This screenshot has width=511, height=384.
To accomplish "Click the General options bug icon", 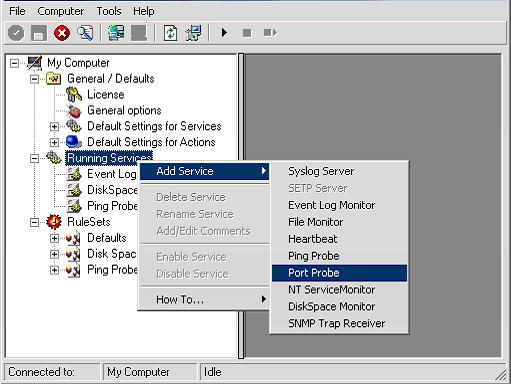I will coord(74,111).
